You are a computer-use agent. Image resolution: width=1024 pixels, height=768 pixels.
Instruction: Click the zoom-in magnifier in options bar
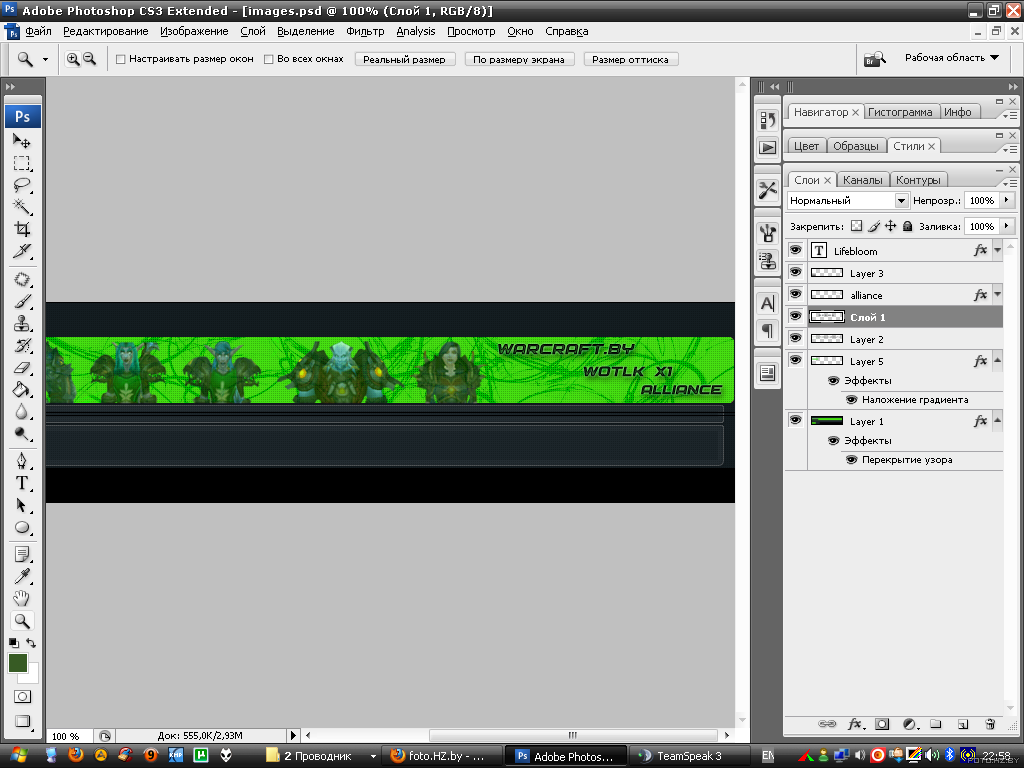click(x=73, y=59)
